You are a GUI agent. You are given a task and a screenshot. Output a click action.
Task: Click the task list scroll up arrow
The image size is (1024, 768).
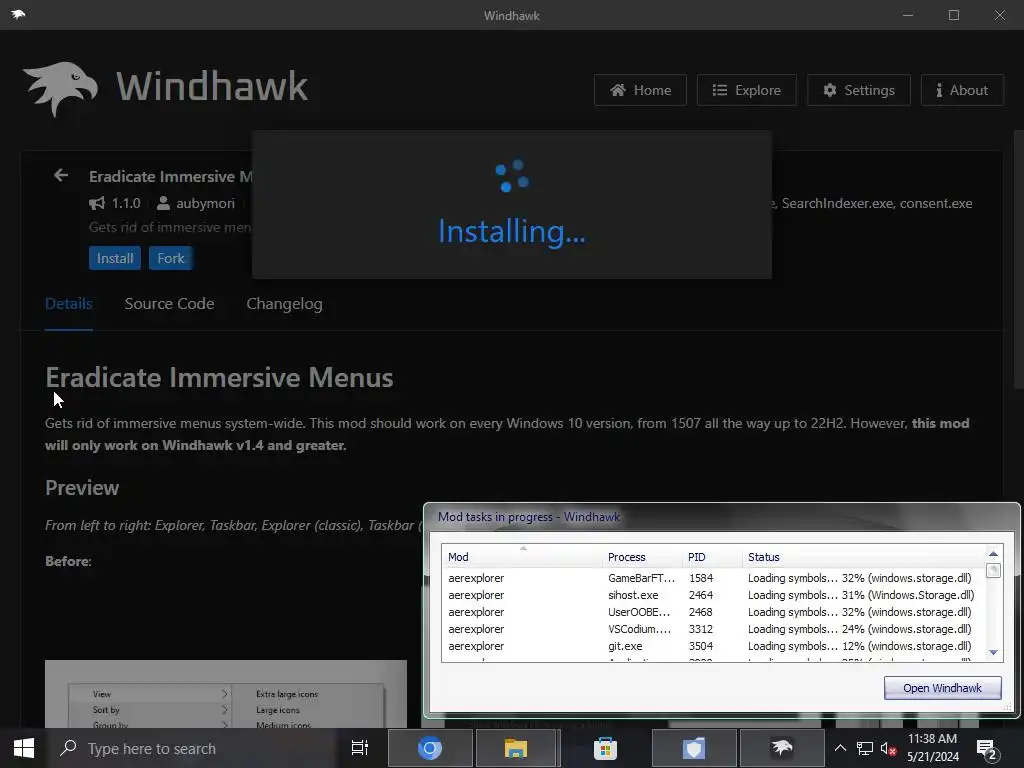pos(993,554)
